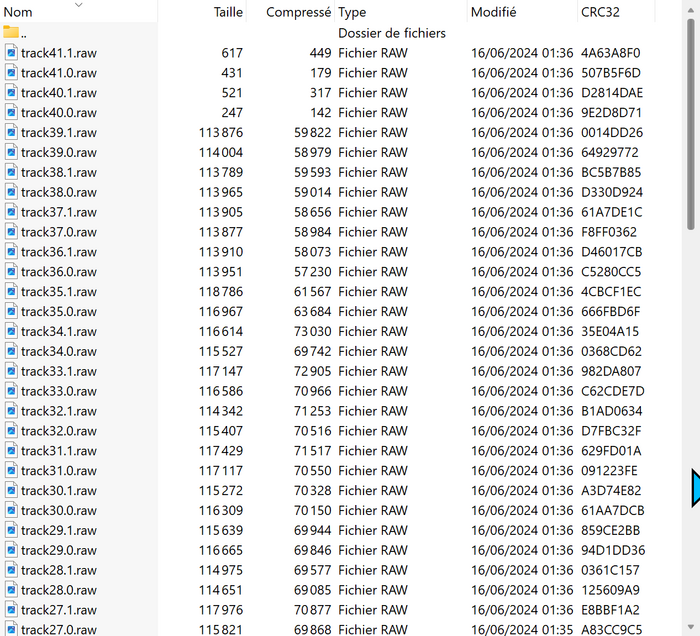Sort the list by Taille column header
This screenshot has height=636, width=700.
228,13
